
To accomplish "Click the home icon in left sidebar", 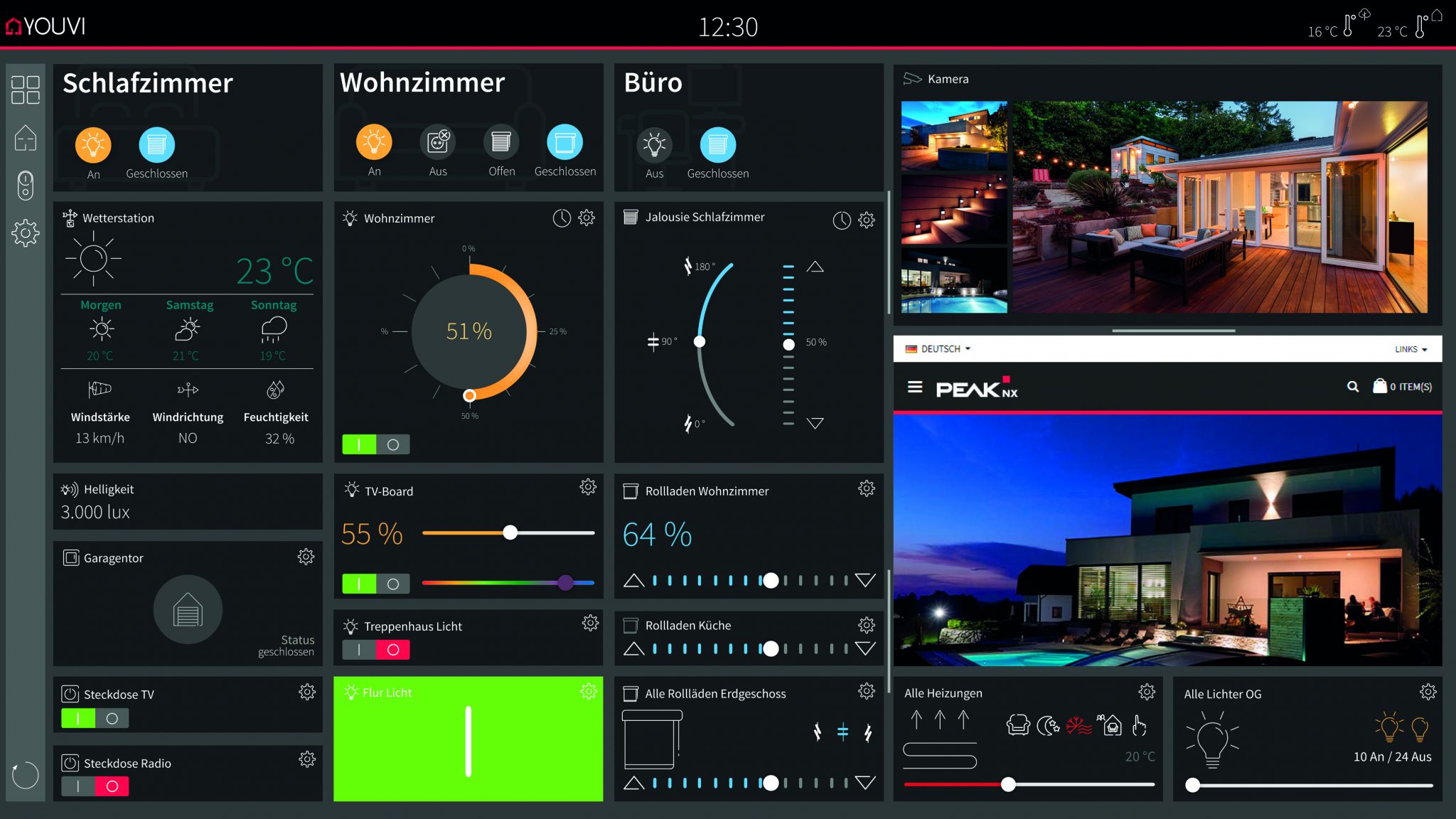I will pyautogui.click(x=26, y=138).
